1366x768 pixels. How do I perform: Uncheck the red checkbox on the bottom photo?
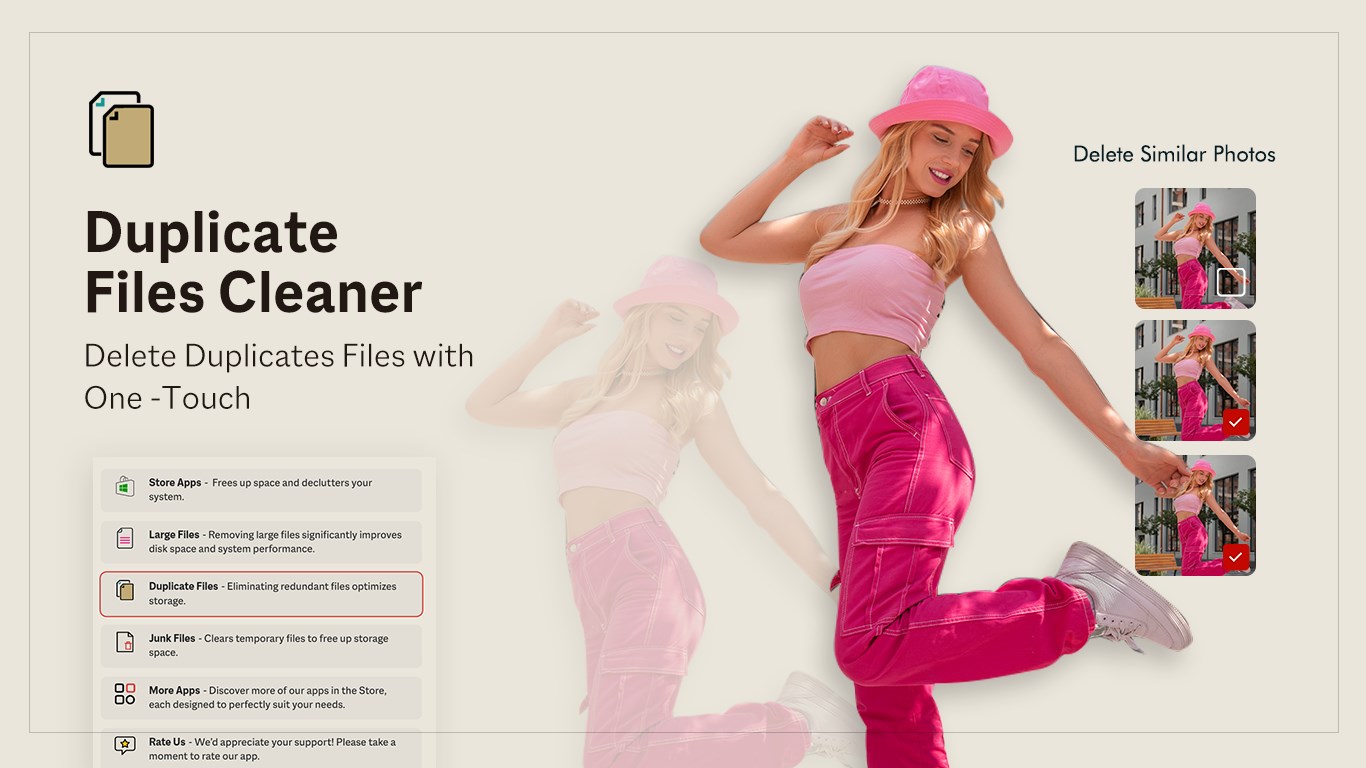pos(1236,557)
